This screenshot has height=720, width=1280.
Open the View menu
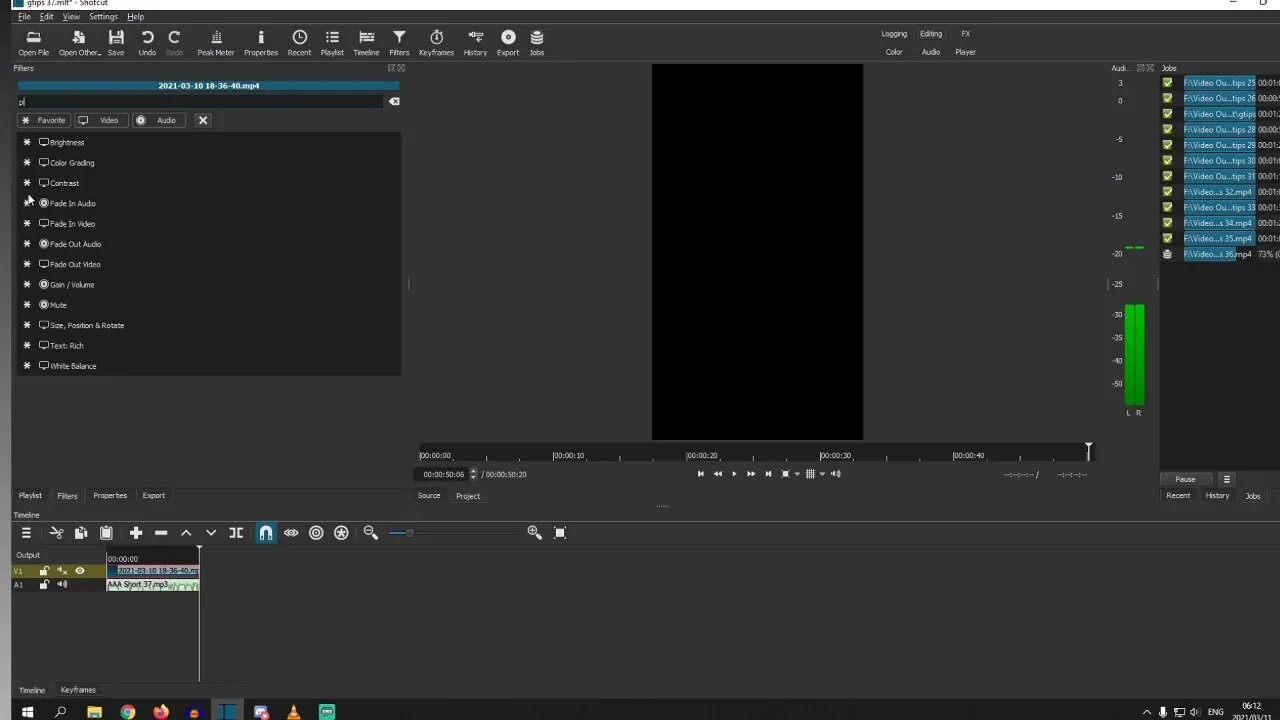click(x=71, y=17)
